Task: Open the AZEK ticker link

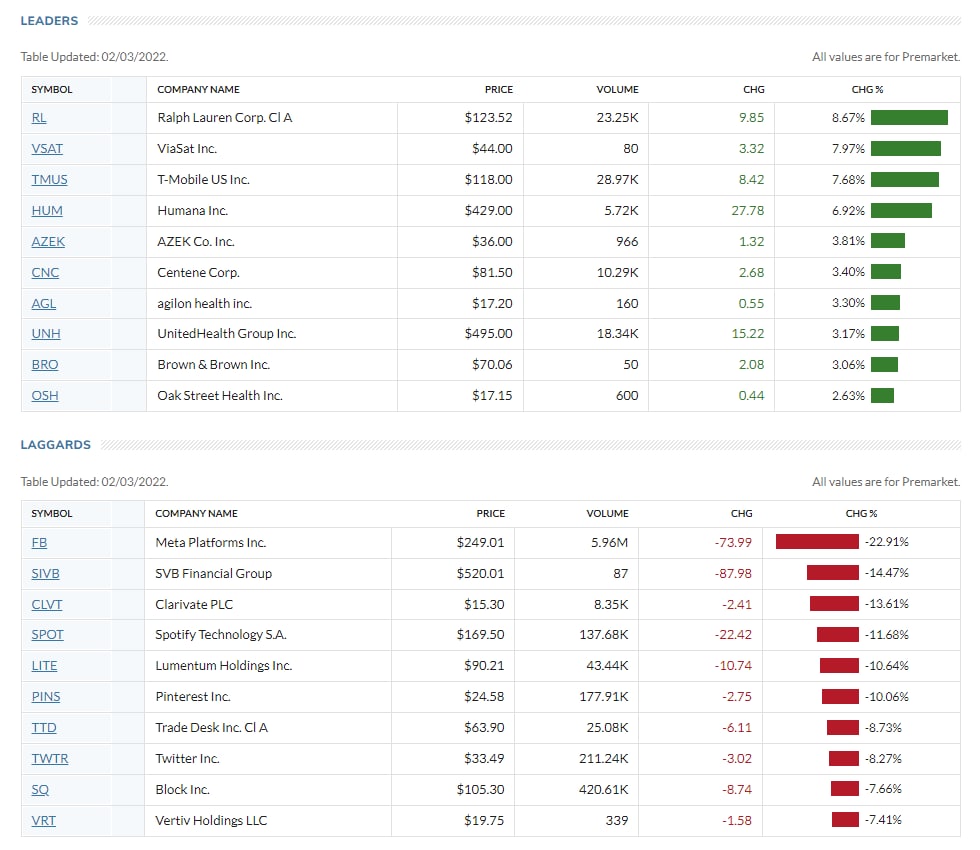Action: pos(48,241)
